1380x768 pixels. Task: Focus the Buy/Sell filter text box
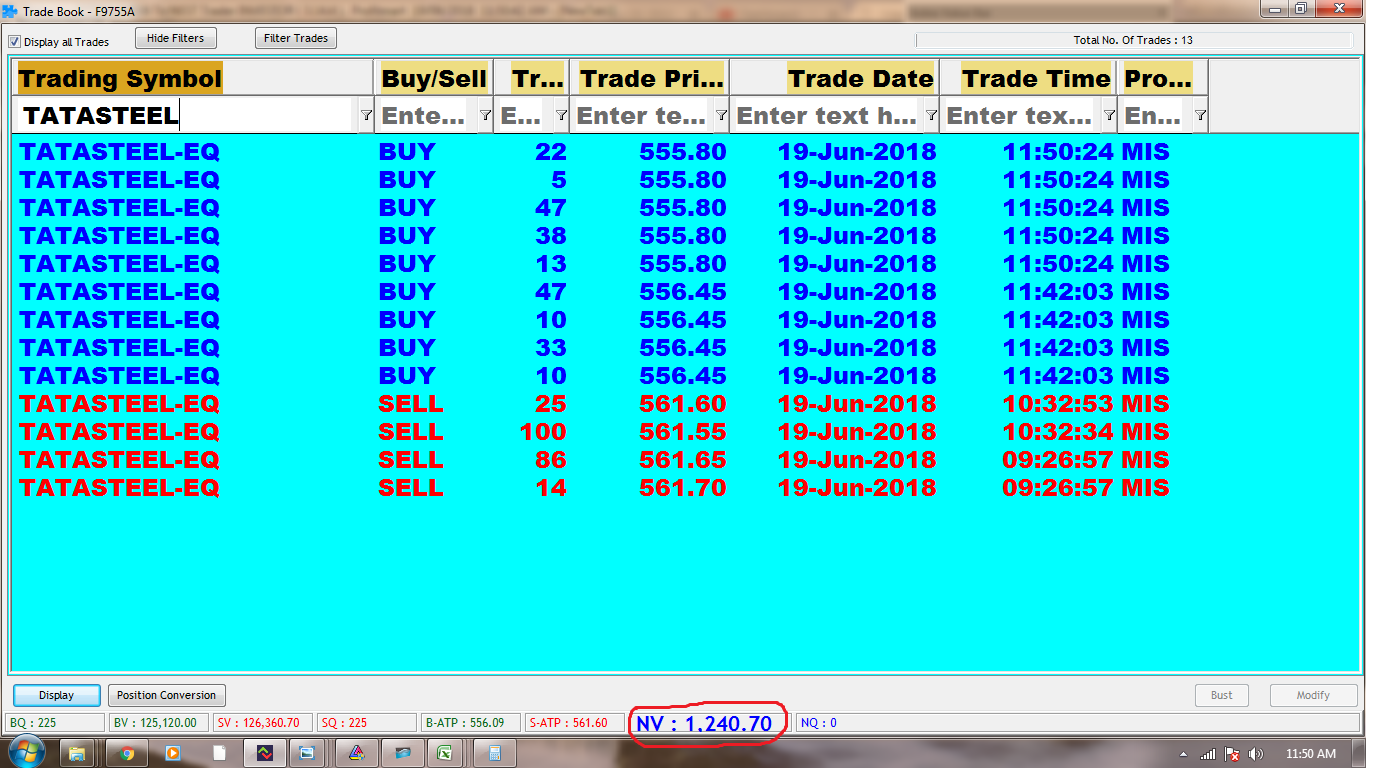tap(426, 116)
